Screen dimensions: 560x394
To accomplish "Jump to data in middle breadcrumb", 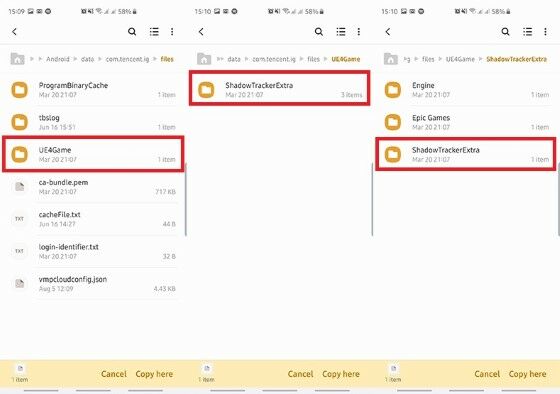I will 234,59.
